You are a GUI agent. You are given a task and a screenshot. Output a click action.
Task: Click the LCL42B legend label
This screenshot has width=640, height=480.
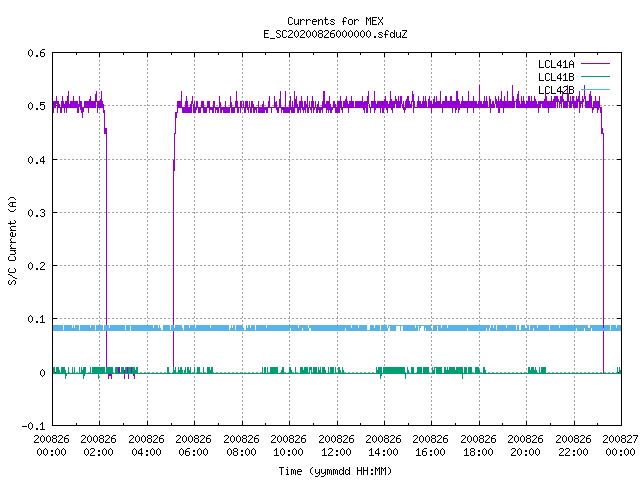pyautogui.click(x=556, y=90)
